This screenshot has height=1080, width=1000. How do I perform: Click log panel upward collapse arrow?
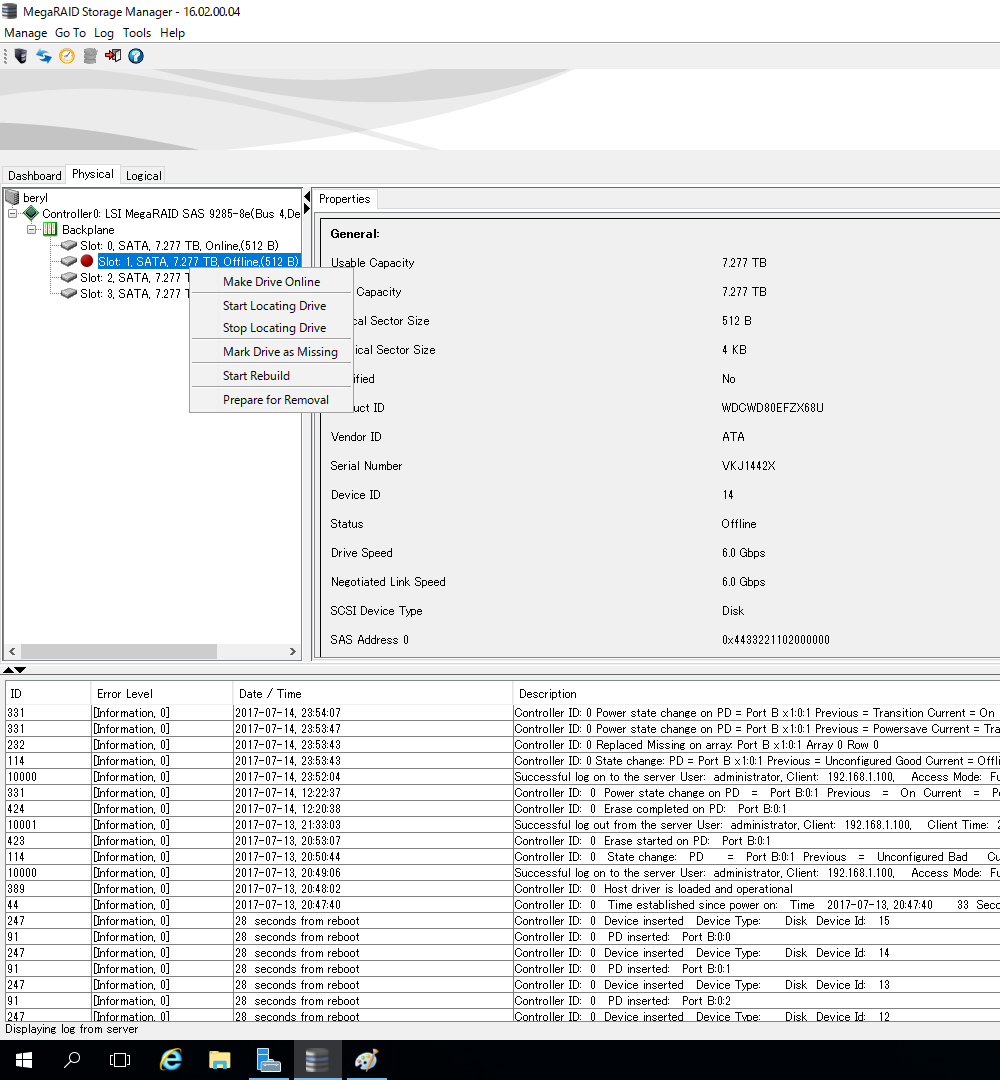tap(8, 669)
